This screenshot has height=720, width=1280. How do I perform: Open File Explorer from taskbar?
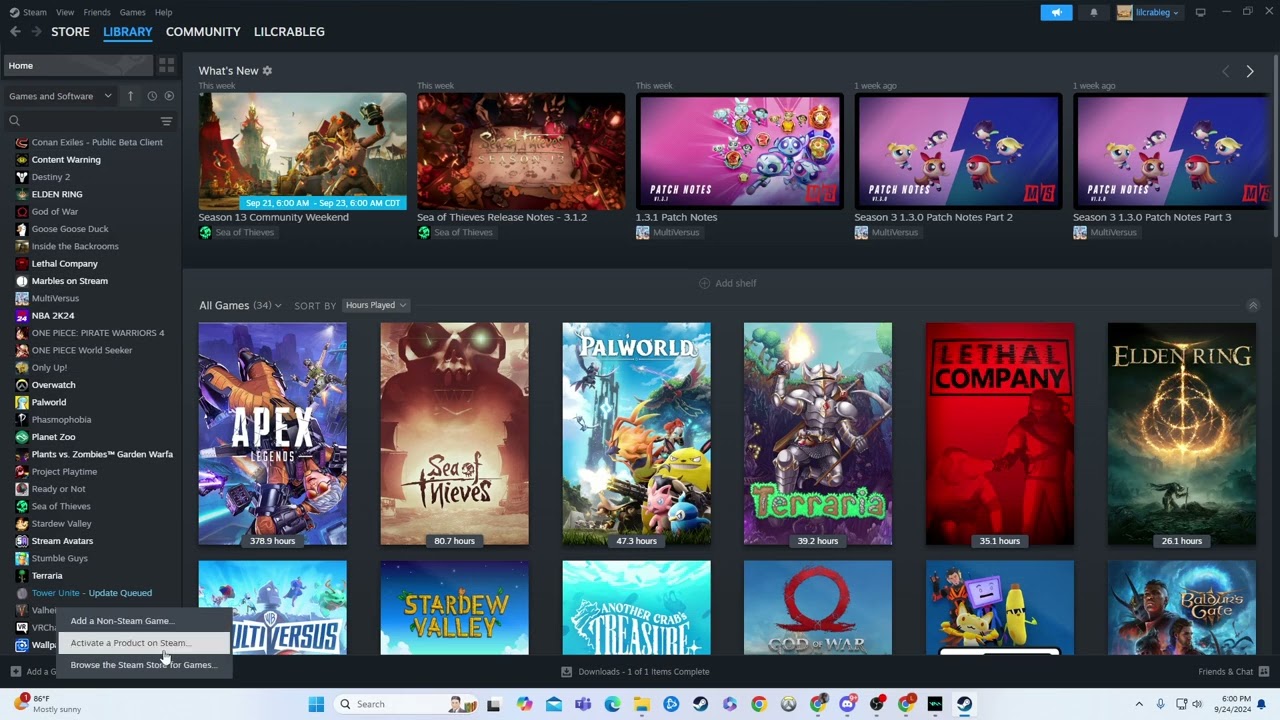pyautogui.click(x=641, y=704)
